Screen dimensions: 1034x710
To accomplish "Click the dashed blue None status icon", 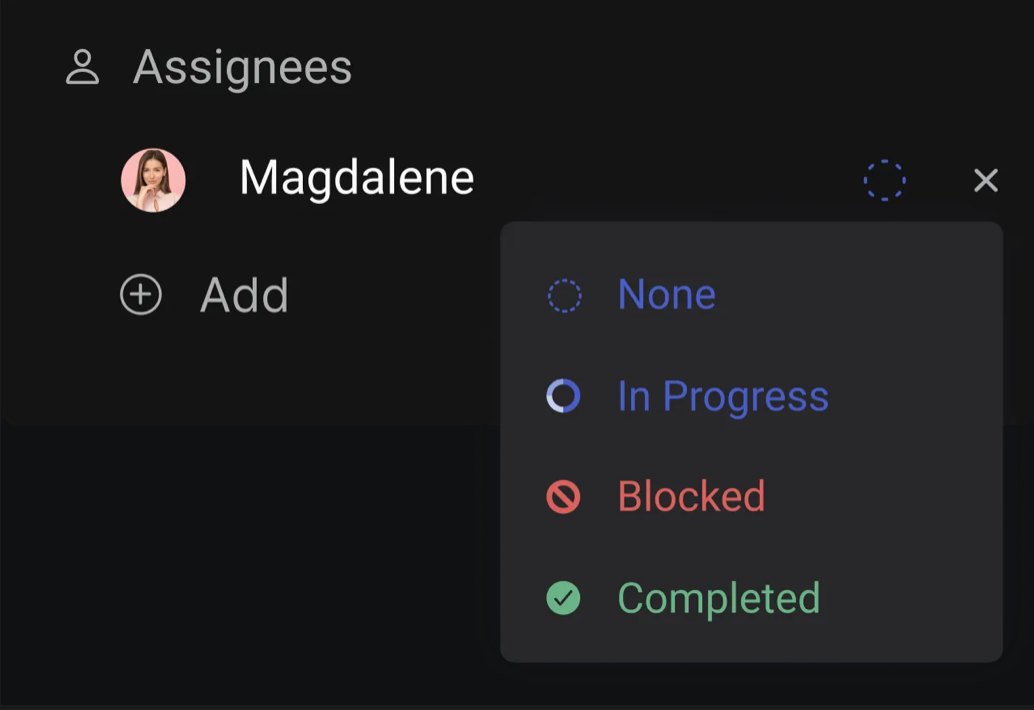I will click(564, 295).
